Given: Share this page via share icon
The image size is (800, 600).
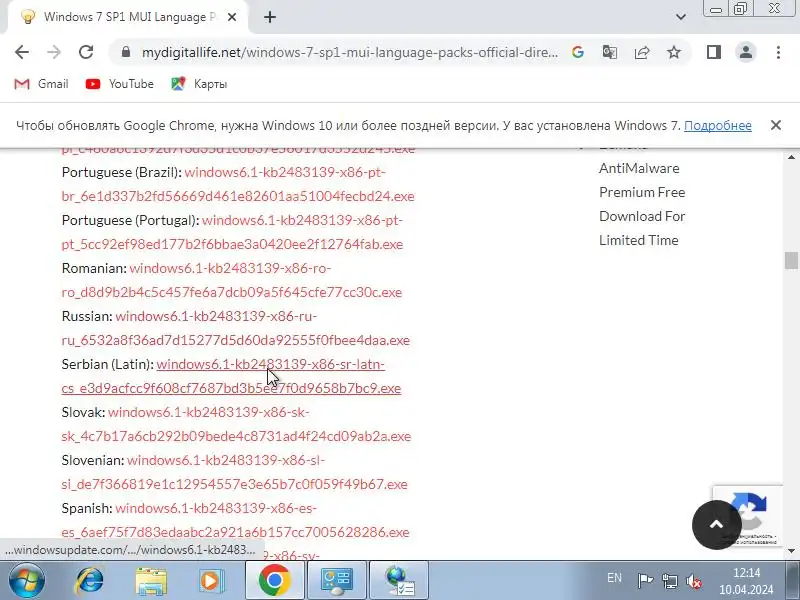Looking at the screenshot, I should click(x=642, y=52).
